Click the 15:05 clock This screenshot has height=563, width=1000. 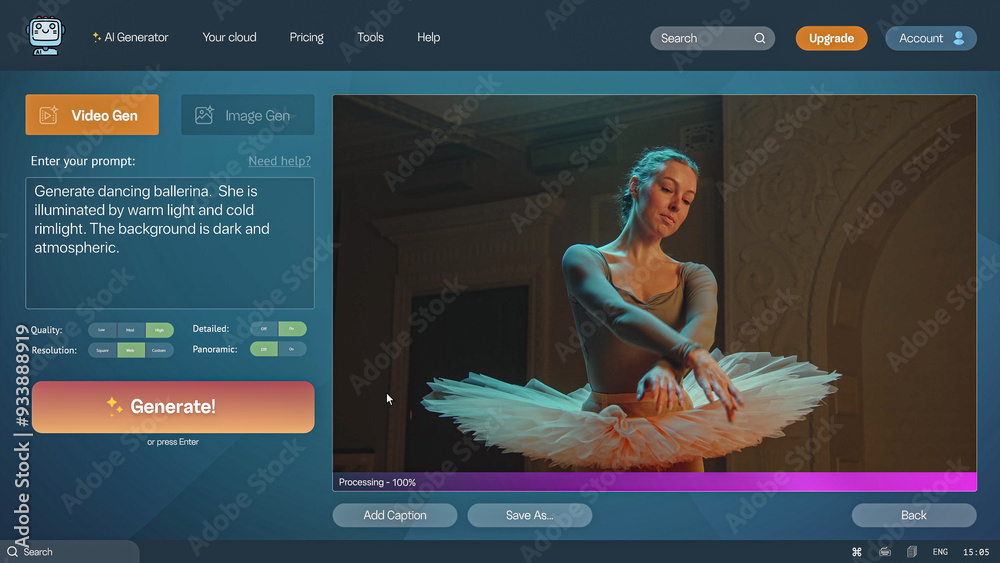(976, 552)
